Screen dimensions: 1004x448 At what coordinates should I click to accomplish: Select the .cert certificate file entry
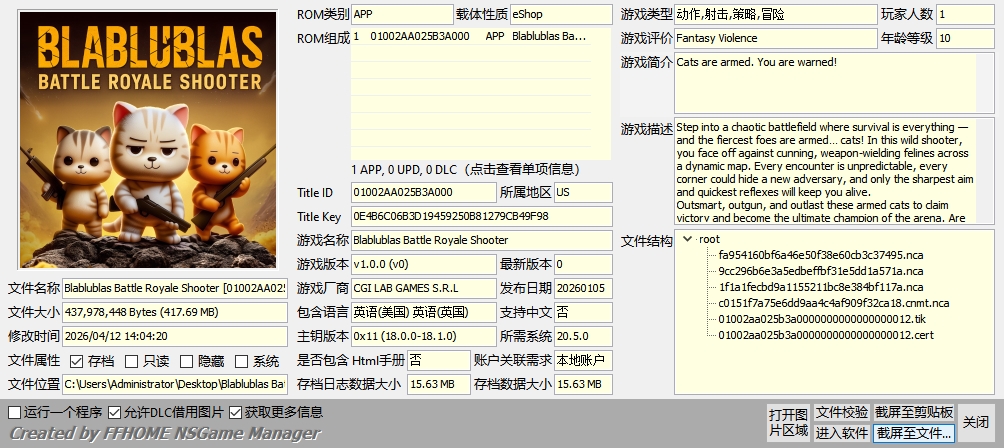click(x=825, y=335)
